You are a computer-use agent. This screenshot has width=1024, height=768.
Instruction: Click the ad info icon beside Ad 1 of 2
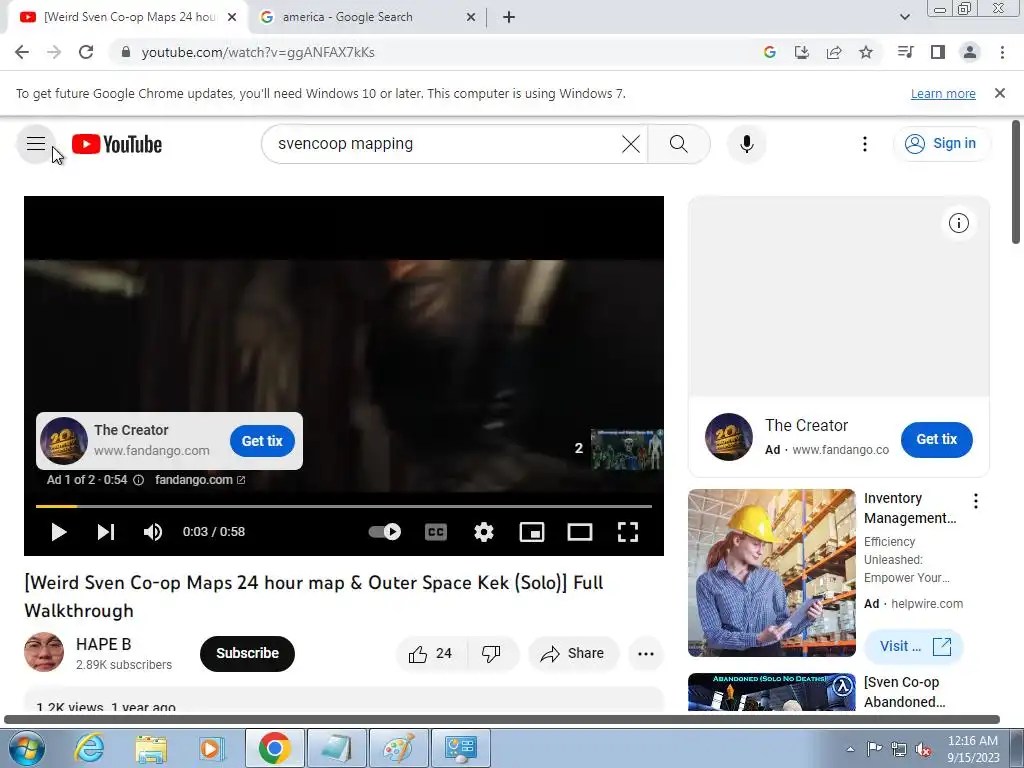pos(138,480)
